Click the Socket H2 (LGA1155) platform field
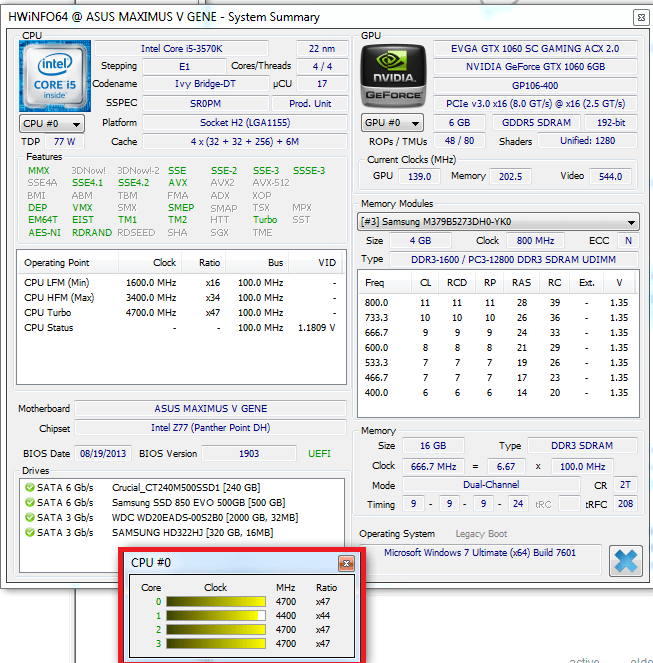This screenshot has height=663, width=653. 245,123
